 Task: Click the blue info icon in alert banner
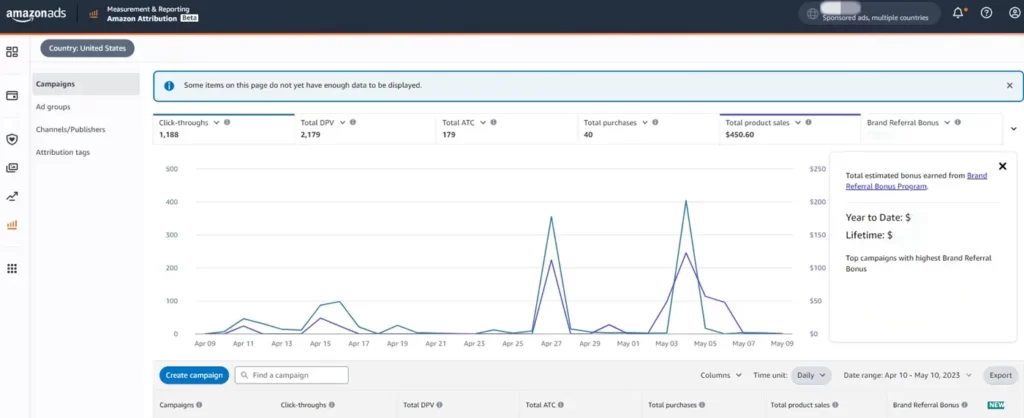click(x=169, y=86)
